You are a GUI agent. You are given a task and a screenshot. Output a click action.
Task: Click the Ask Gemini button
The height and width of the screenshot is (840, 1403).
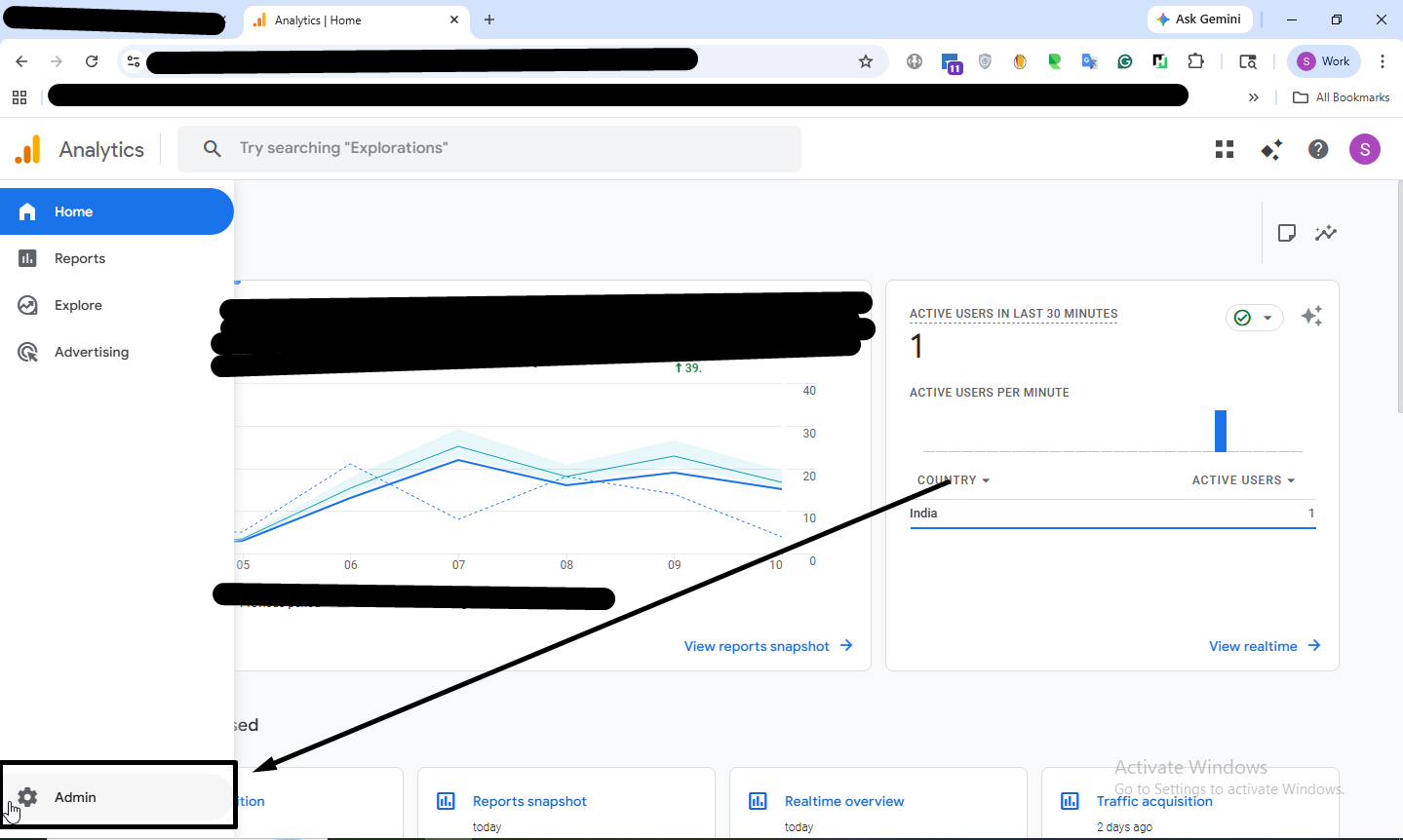click(1200, 19)
